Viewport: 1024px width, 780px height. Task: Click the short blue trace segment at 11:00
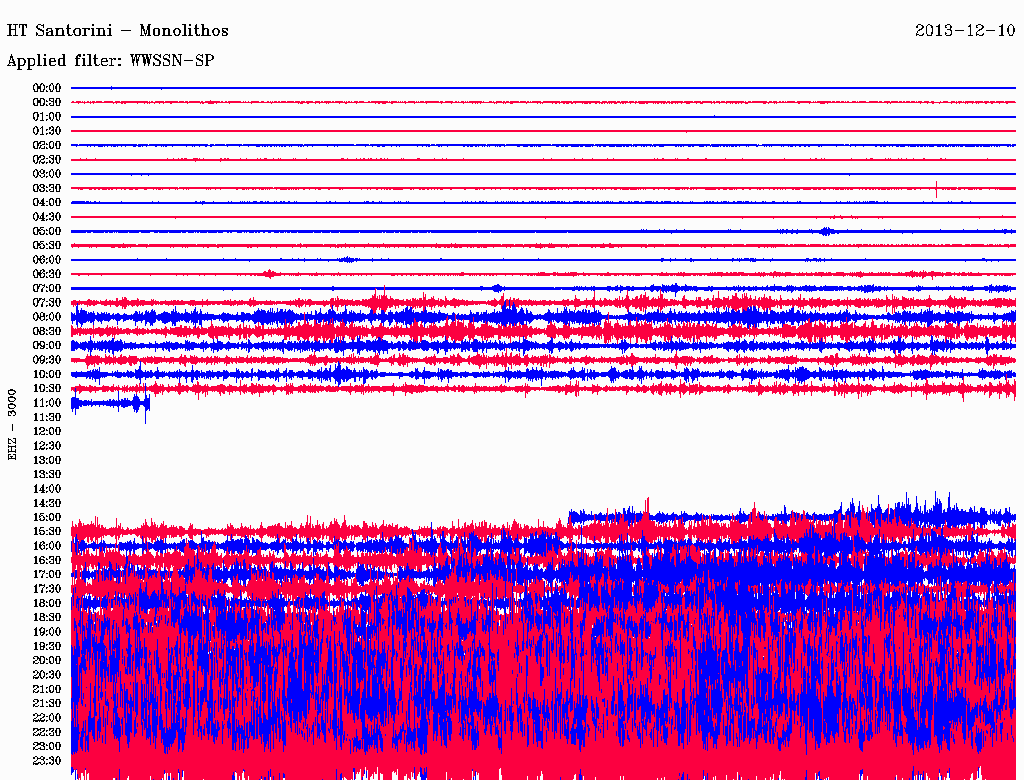110,403
